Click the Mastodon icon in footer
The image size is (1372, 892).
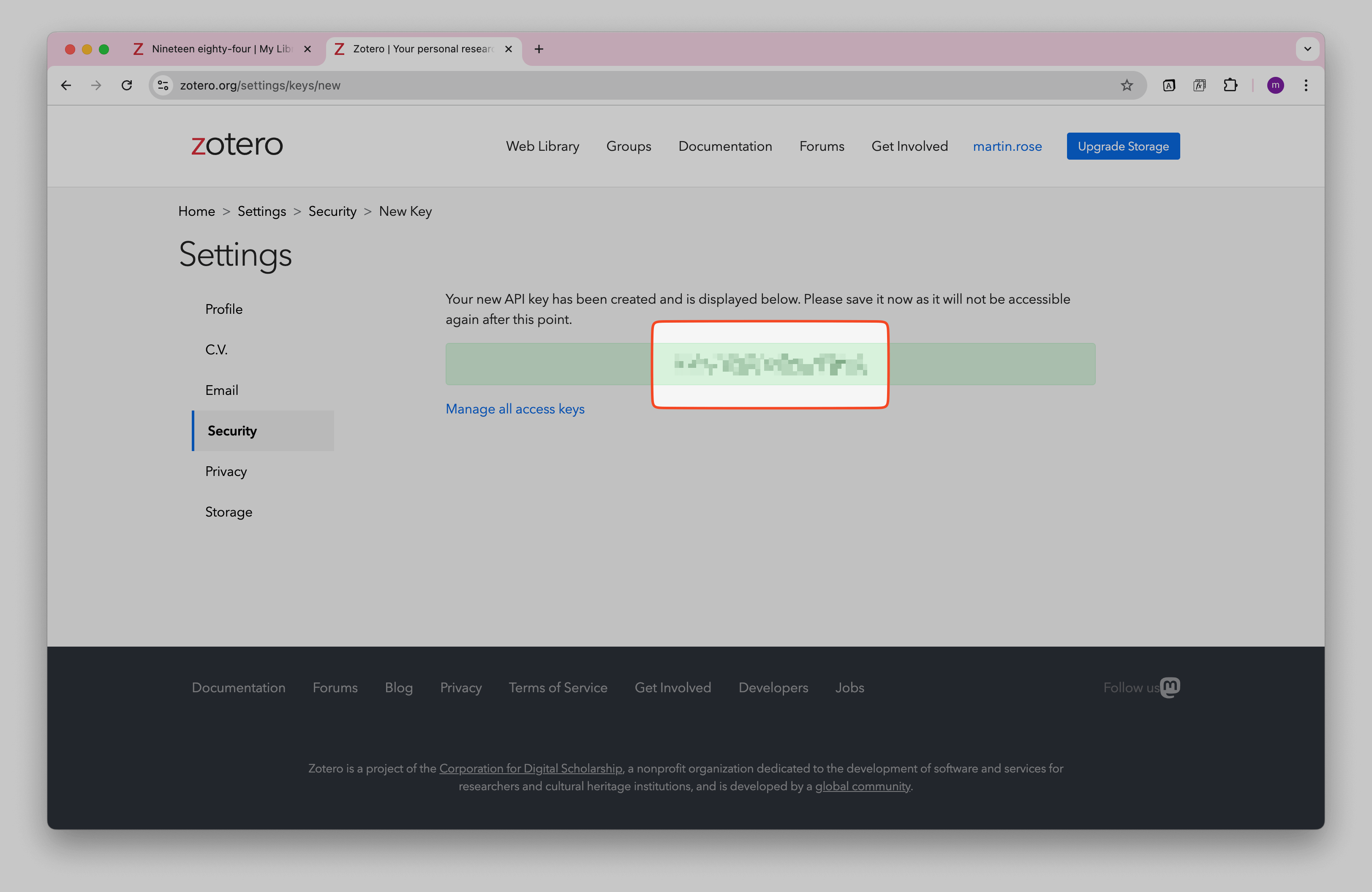point(1170,687)
